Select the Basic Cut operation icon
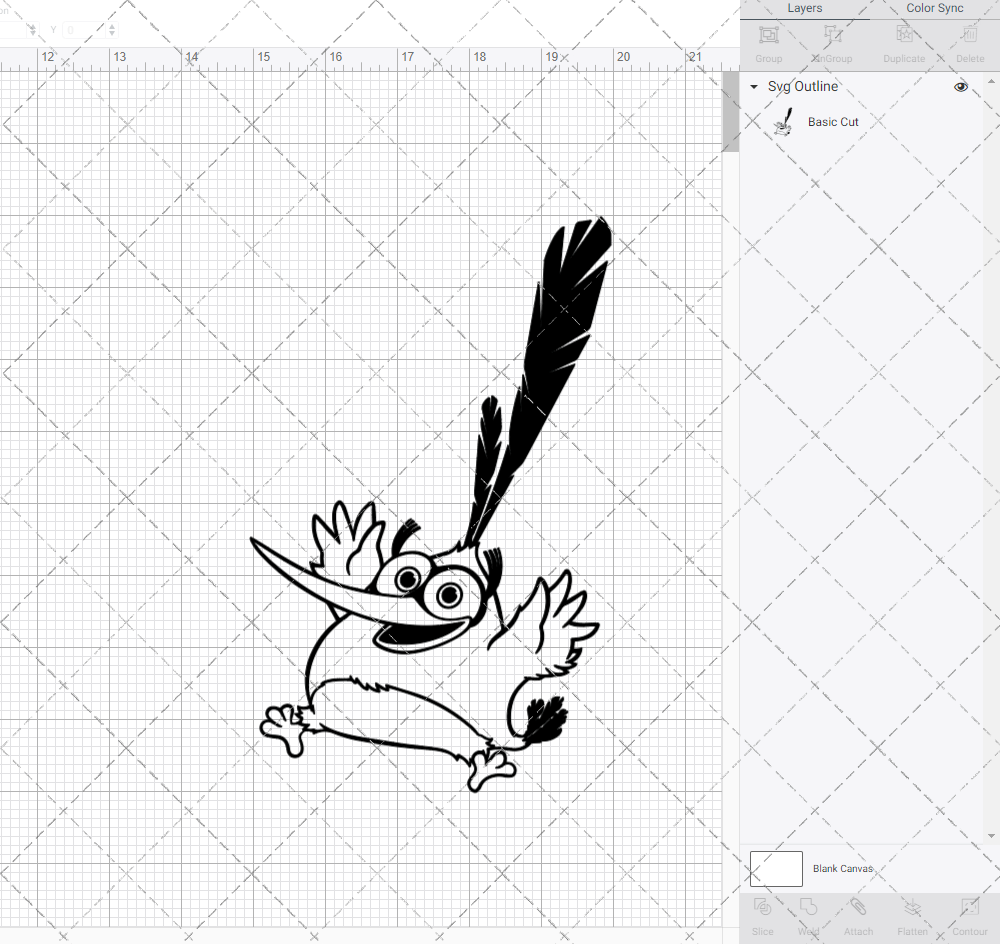1000x944 pixels. [x=784, y=121]
